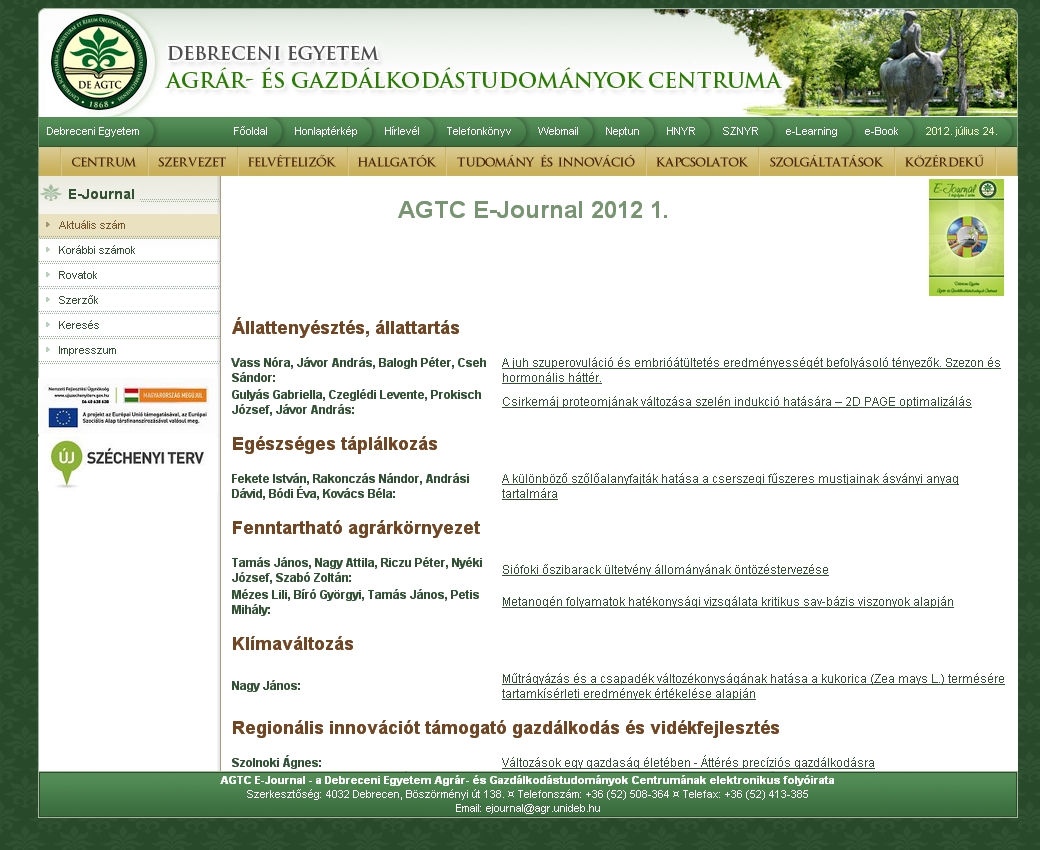
Task: Open the HALLGATÓK menu
Action: pos(397,162)
